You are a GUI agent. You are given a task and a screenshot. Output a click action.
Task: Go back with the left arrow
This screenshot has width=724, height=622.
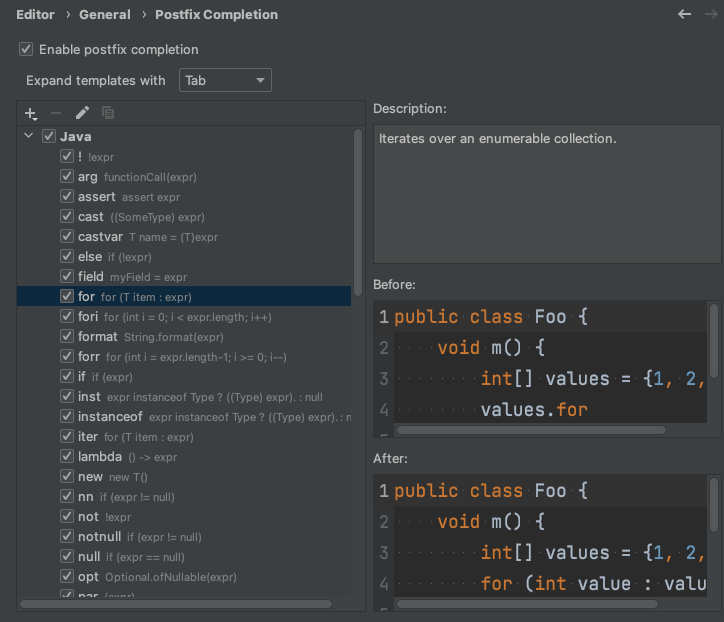click(684, 14)
